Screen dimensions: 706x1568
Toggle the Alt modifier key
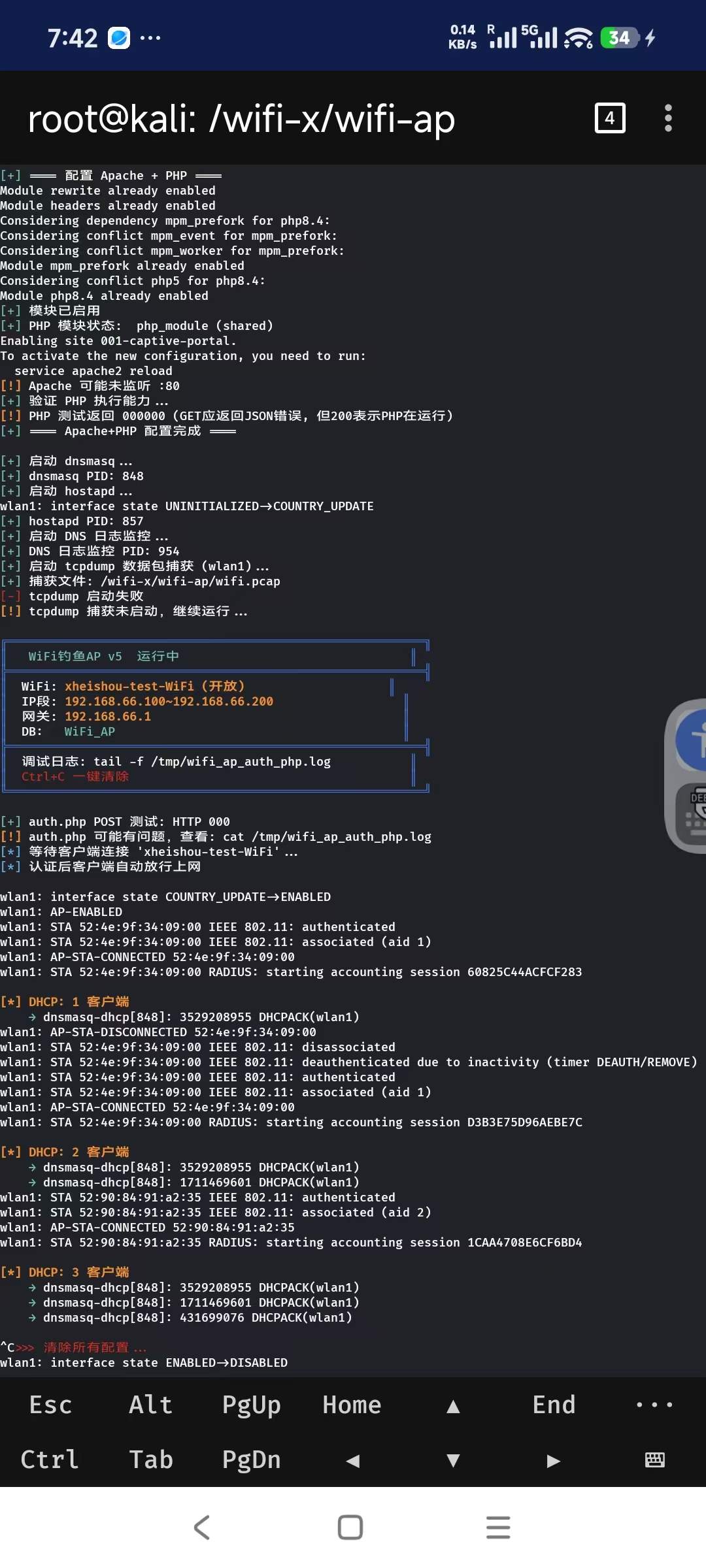click(x=151, y=1405)
